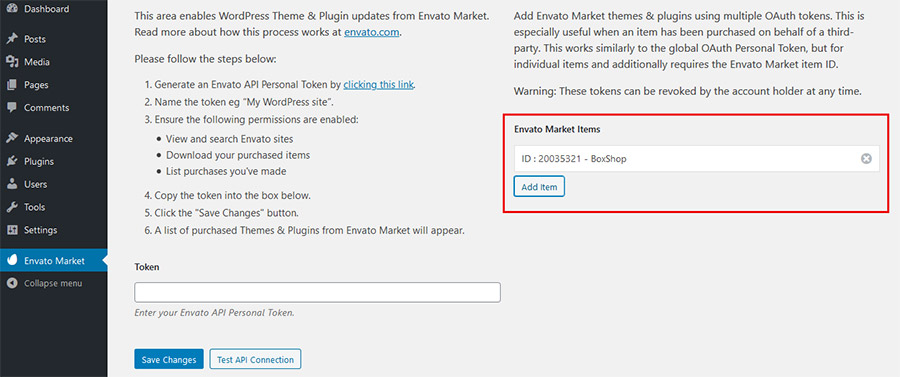Click the Posts pushpin icon

12,39
